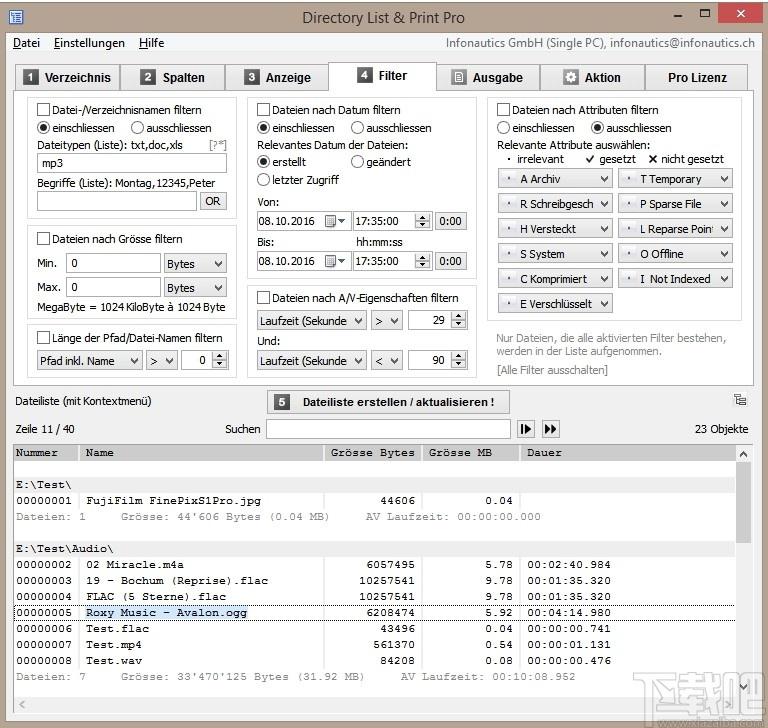
Task: Click the path length spinner arrows
Action: click(219, 361)
